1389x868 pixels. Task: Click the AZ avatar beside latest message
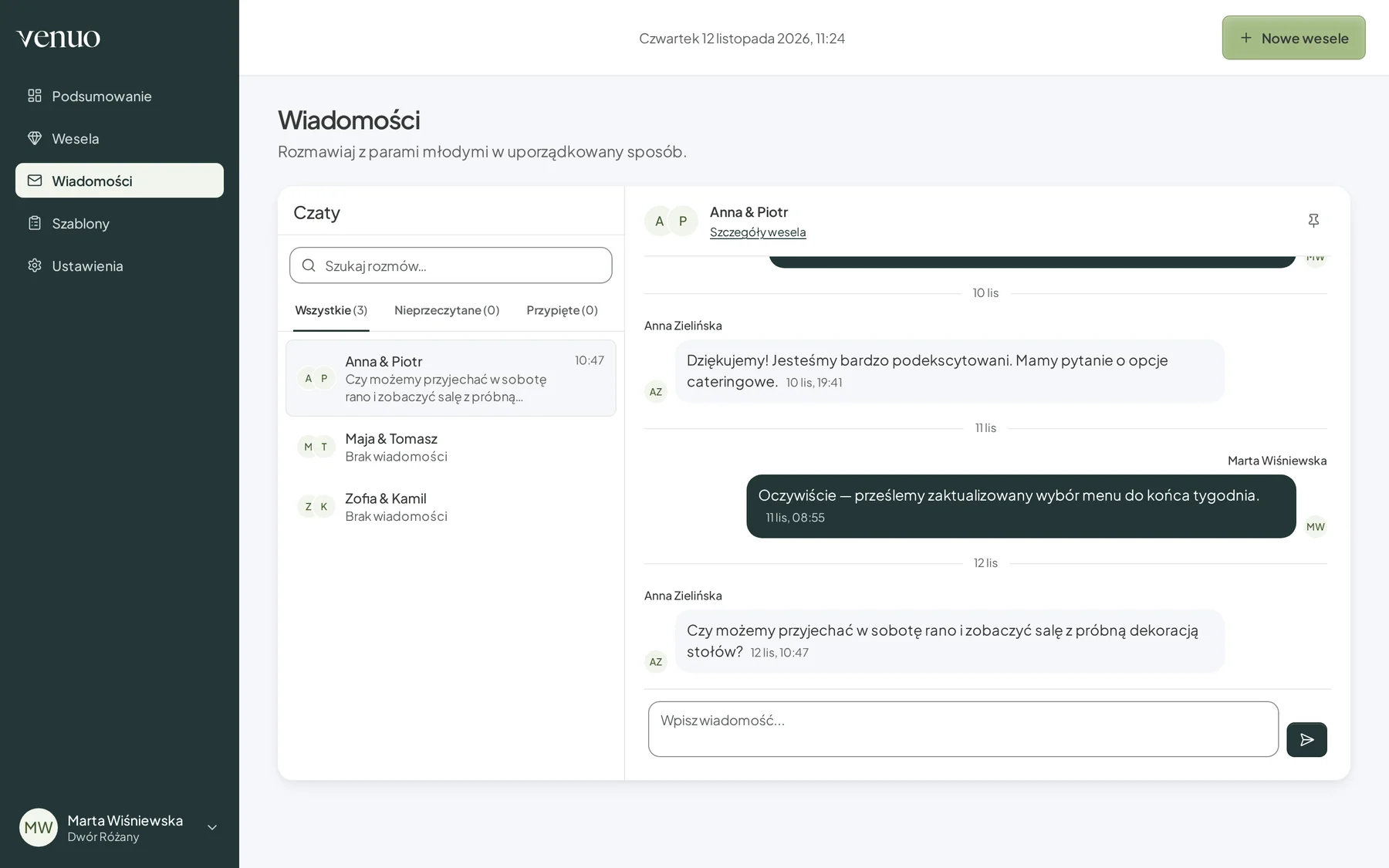click(656, 661)
